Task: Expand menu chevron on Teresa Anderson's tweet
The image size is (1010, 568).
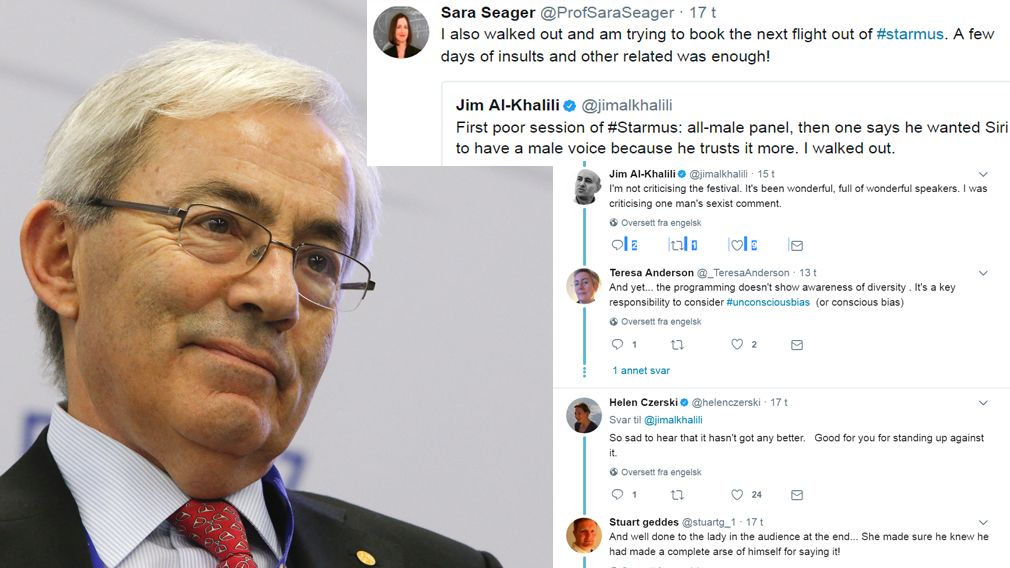Action: [x=983, y=273]
